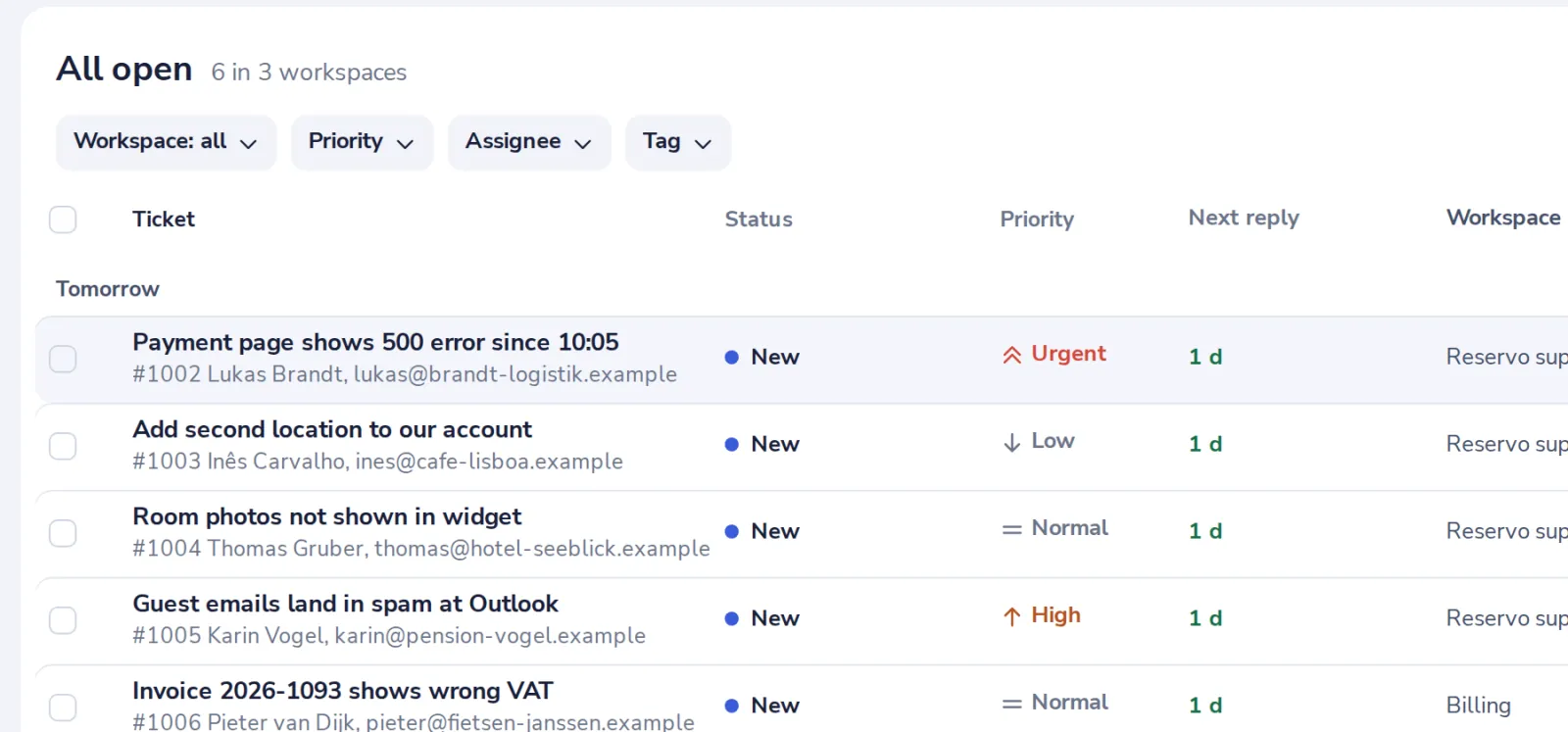Check the Payment page 500 error ticket

63,359
